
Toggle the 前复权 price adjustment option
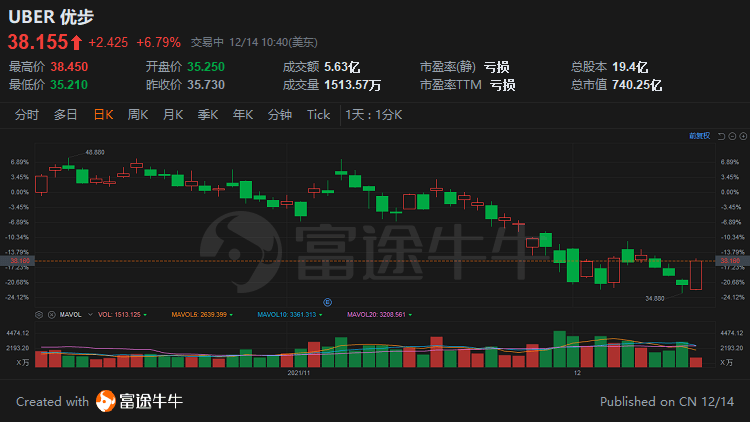pyautogui.click(x=699, y=136)
